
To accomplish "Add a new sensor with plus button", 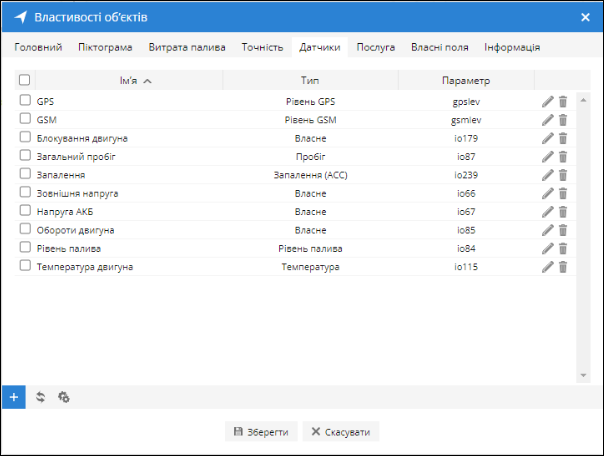I will pyautogui.click(x=14, y=397).
